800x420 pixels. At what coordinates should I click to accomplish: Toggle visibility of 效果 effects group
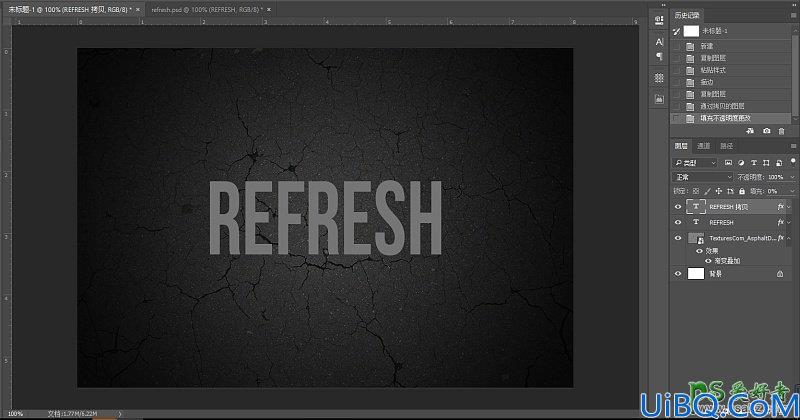699,251
